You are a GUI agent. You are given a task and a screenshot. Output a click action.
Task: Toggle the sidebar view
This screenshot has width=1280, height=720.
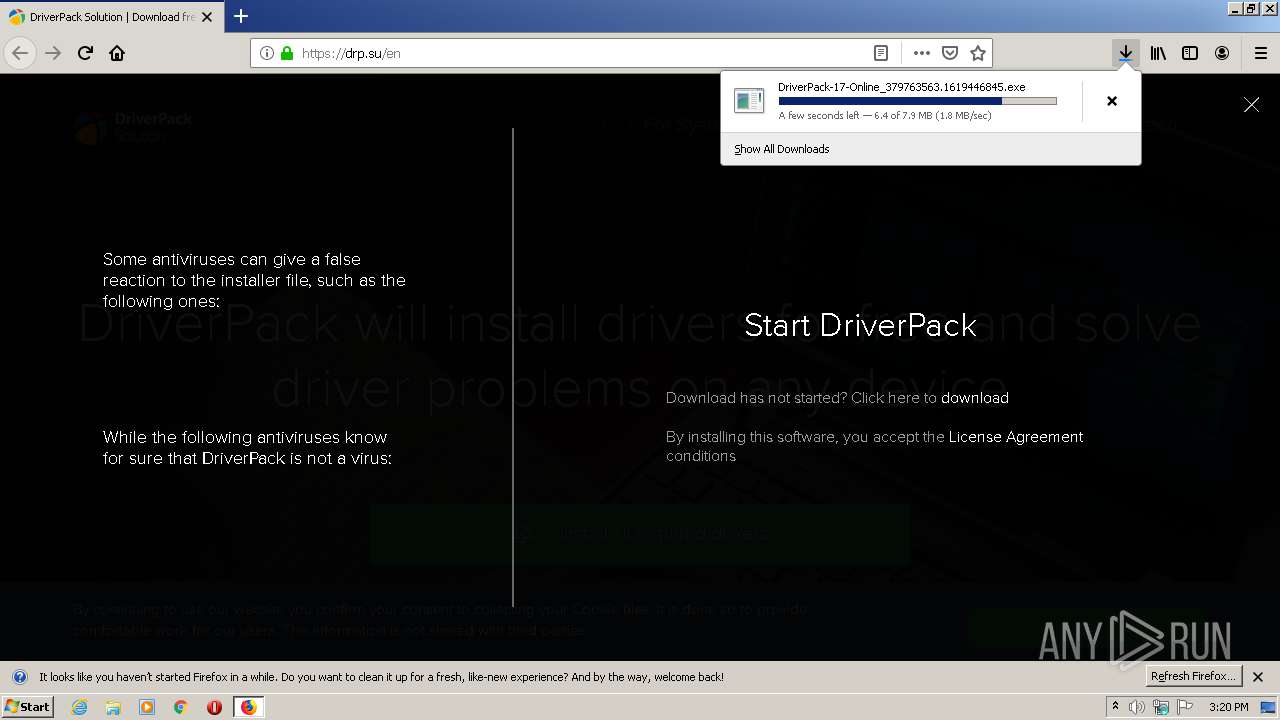coord(1190,53)
